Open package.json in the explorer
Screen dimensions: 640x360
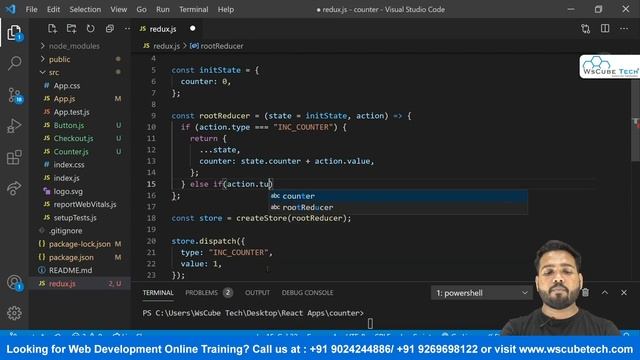[x=71, y=257]
